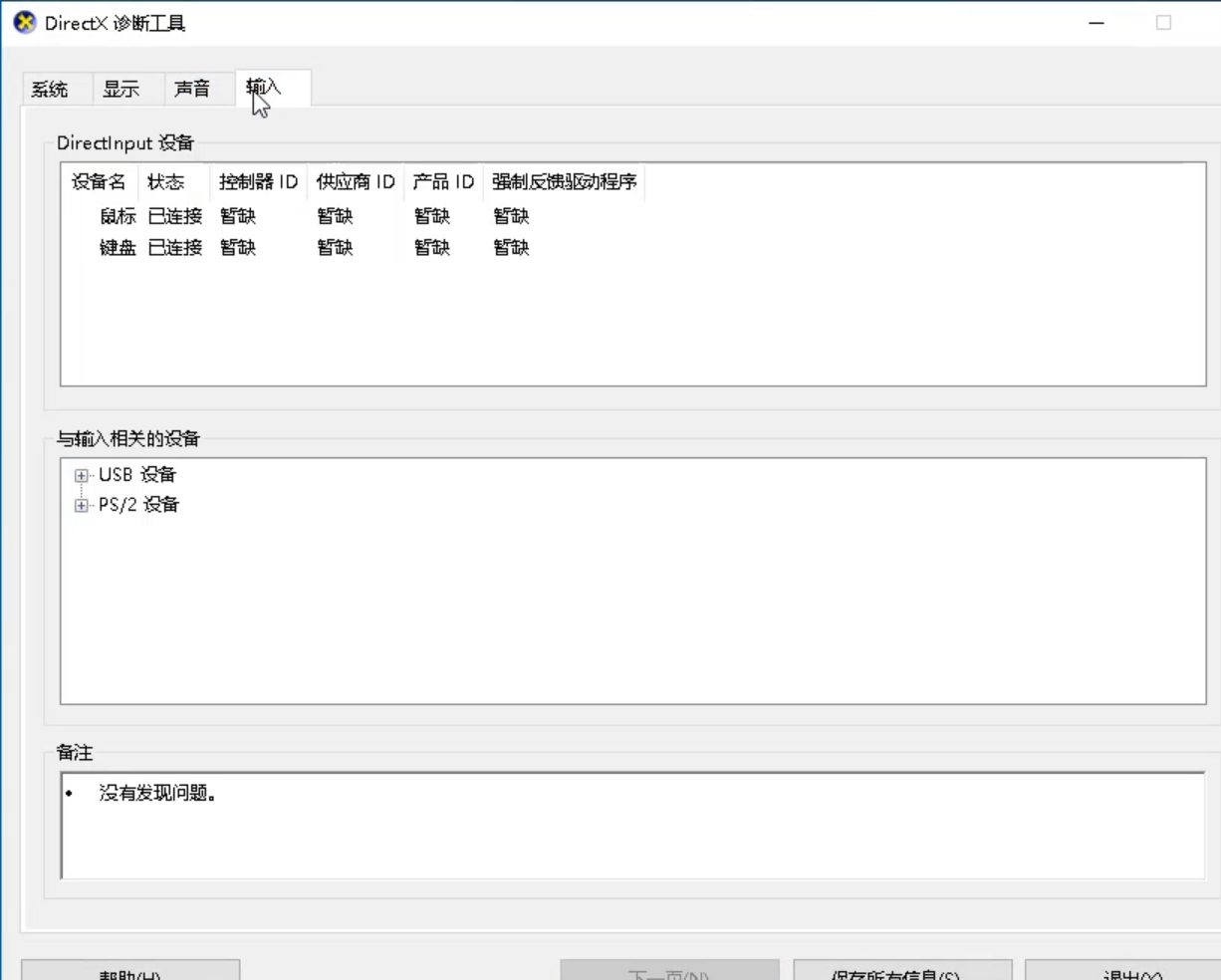Click the 备注 group label
This screenshot has height=980, width=1221.
[75, 753]
